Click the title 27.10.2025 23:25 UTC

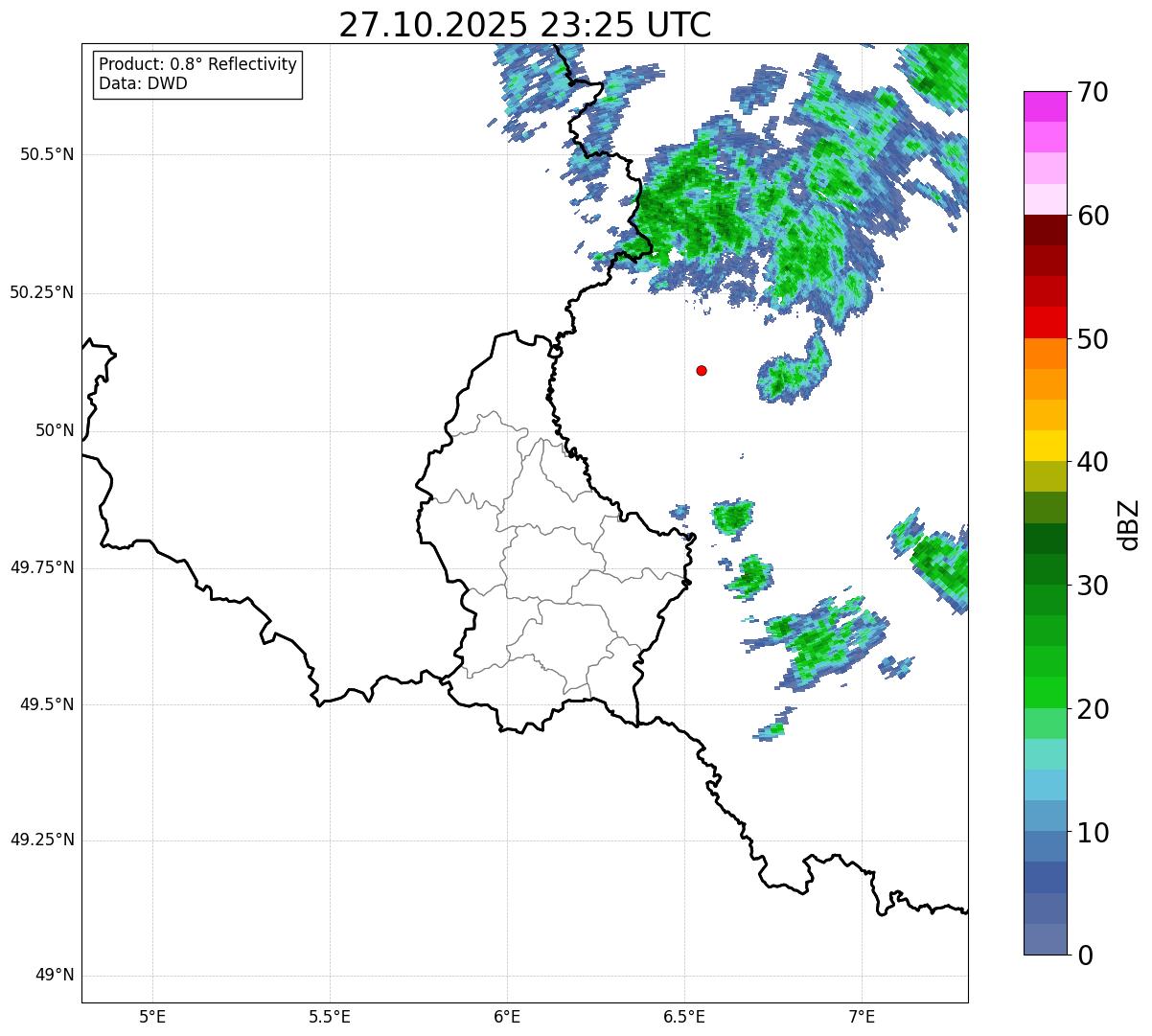pos(525,24)
